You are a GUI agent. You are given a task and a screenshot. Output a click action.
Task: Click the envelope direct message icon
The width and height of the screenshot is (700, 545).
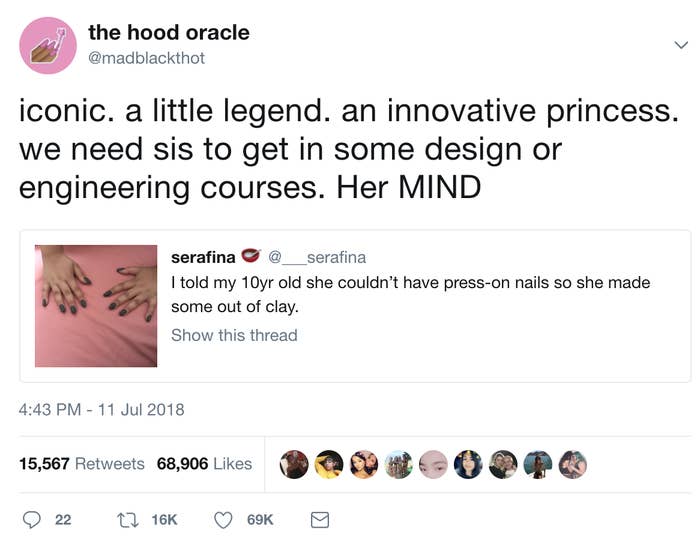320,520
